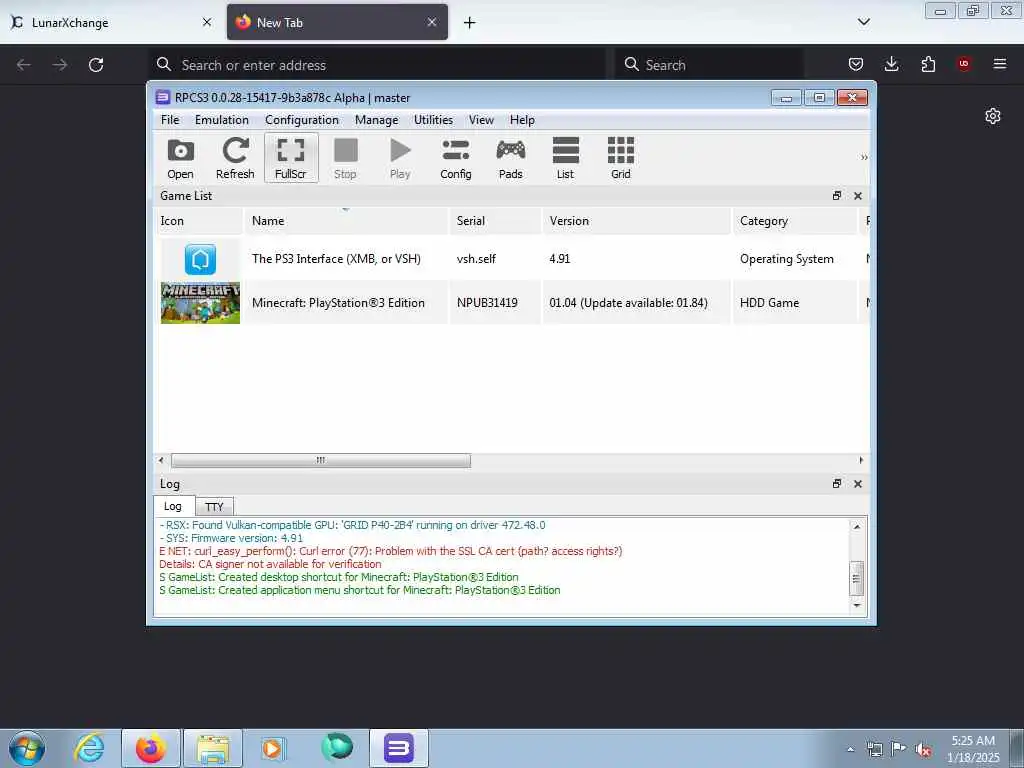The width and height of the screenshot is (1024, 768).
Task: Switch to the TTY tab
Action: click(214, 507)
